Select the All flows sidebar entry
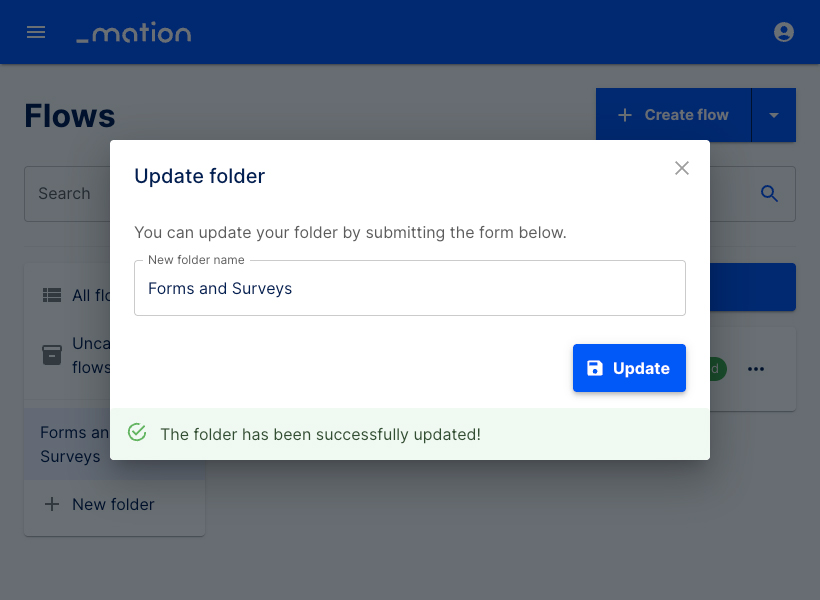The image size is (820, 600). 95,294
